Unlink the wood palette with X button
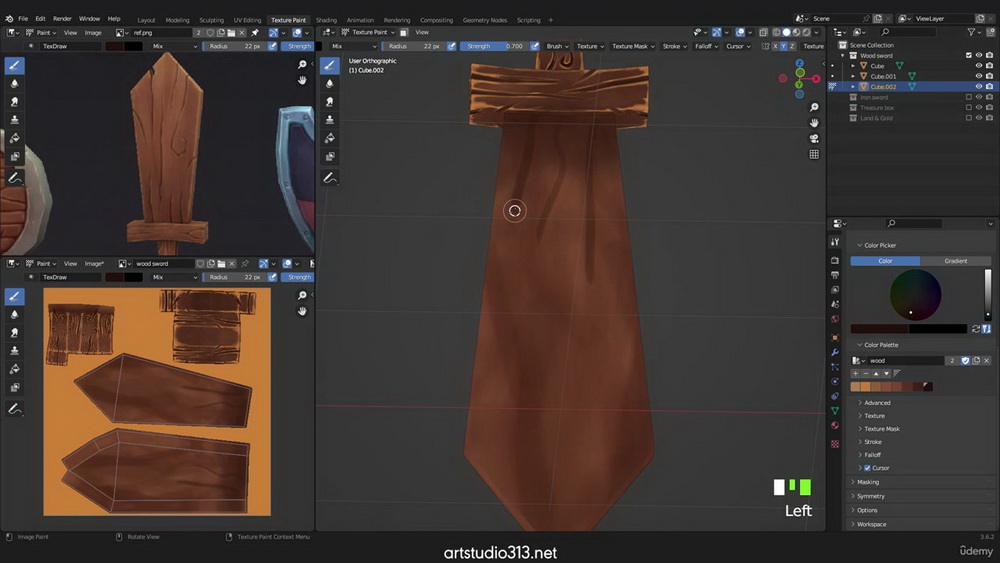 987,361
